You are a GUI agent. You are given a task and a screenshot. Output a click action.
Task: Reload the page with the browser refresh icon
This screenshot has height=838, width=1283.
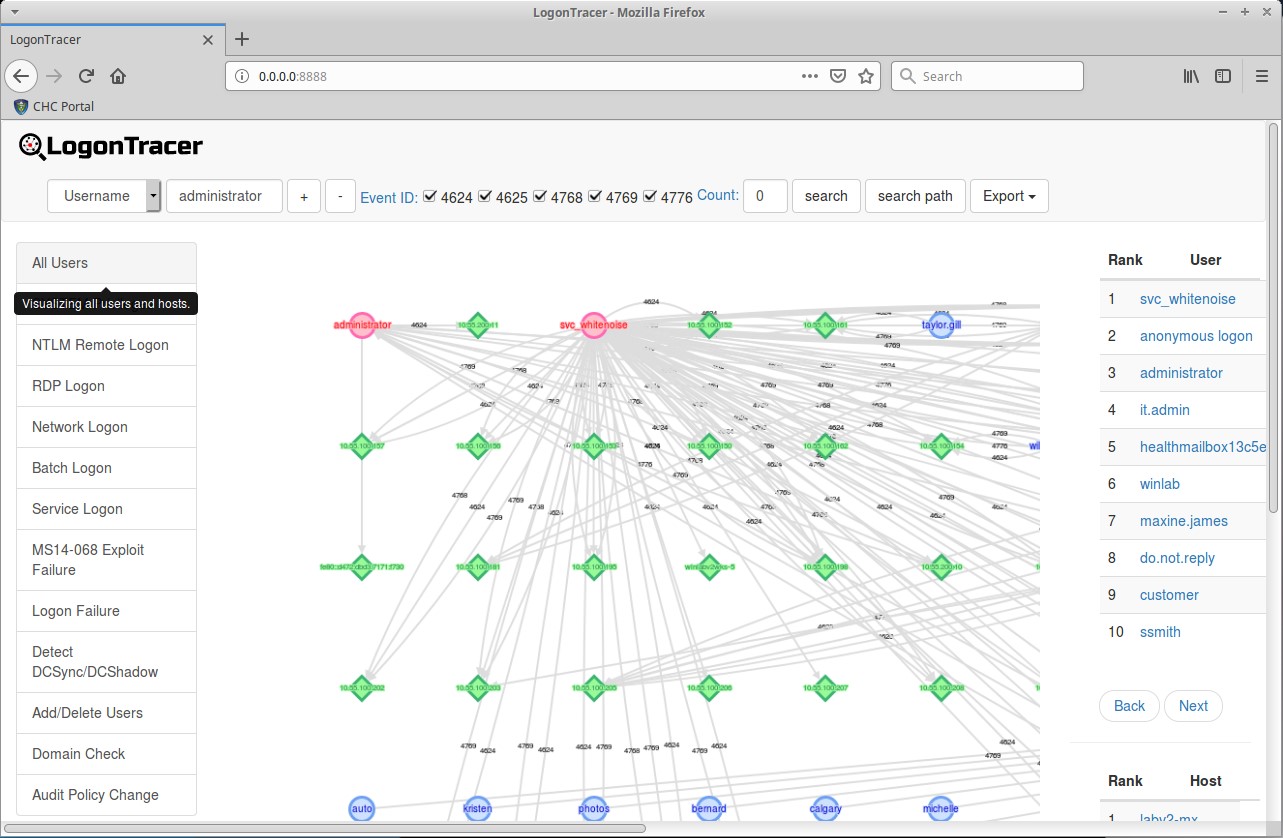pyautogui.click(x=87, y=76)
